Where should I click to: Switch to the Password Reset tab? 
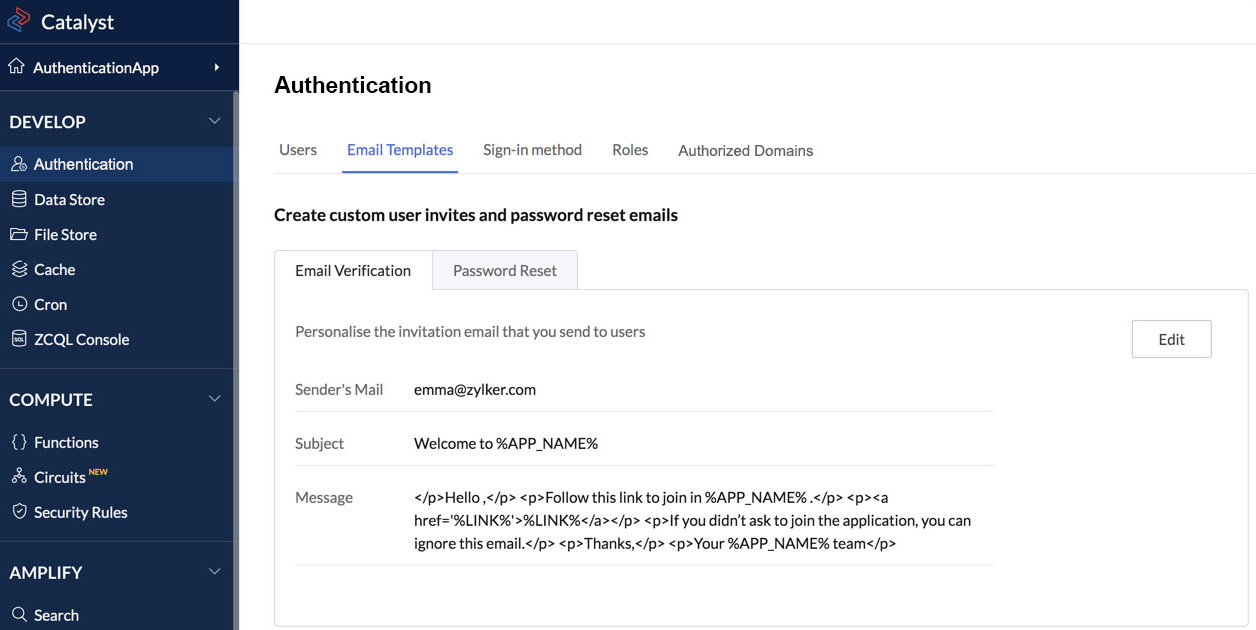click(504, 270)
